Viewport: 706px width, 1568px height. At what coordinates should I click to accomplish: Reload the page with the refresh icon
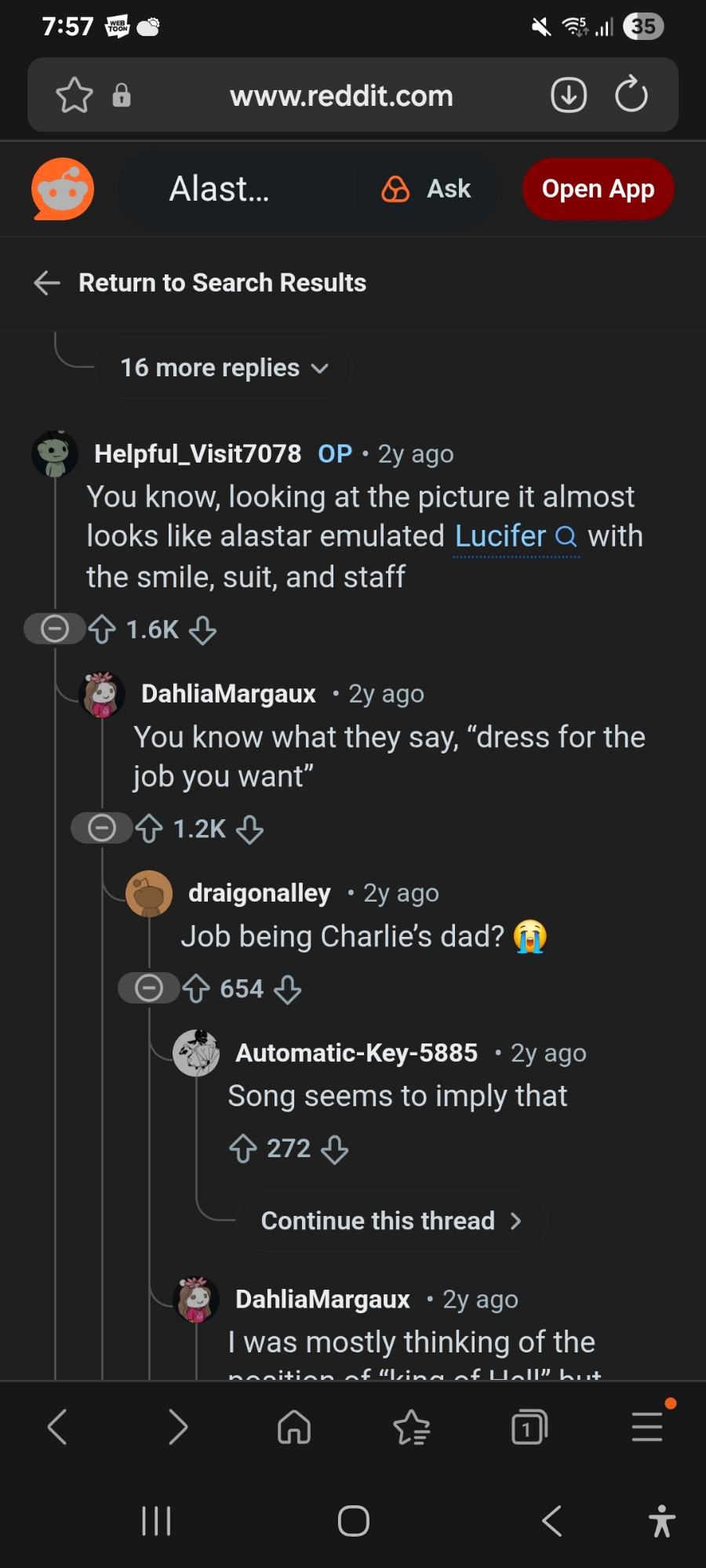click(631, 96)
